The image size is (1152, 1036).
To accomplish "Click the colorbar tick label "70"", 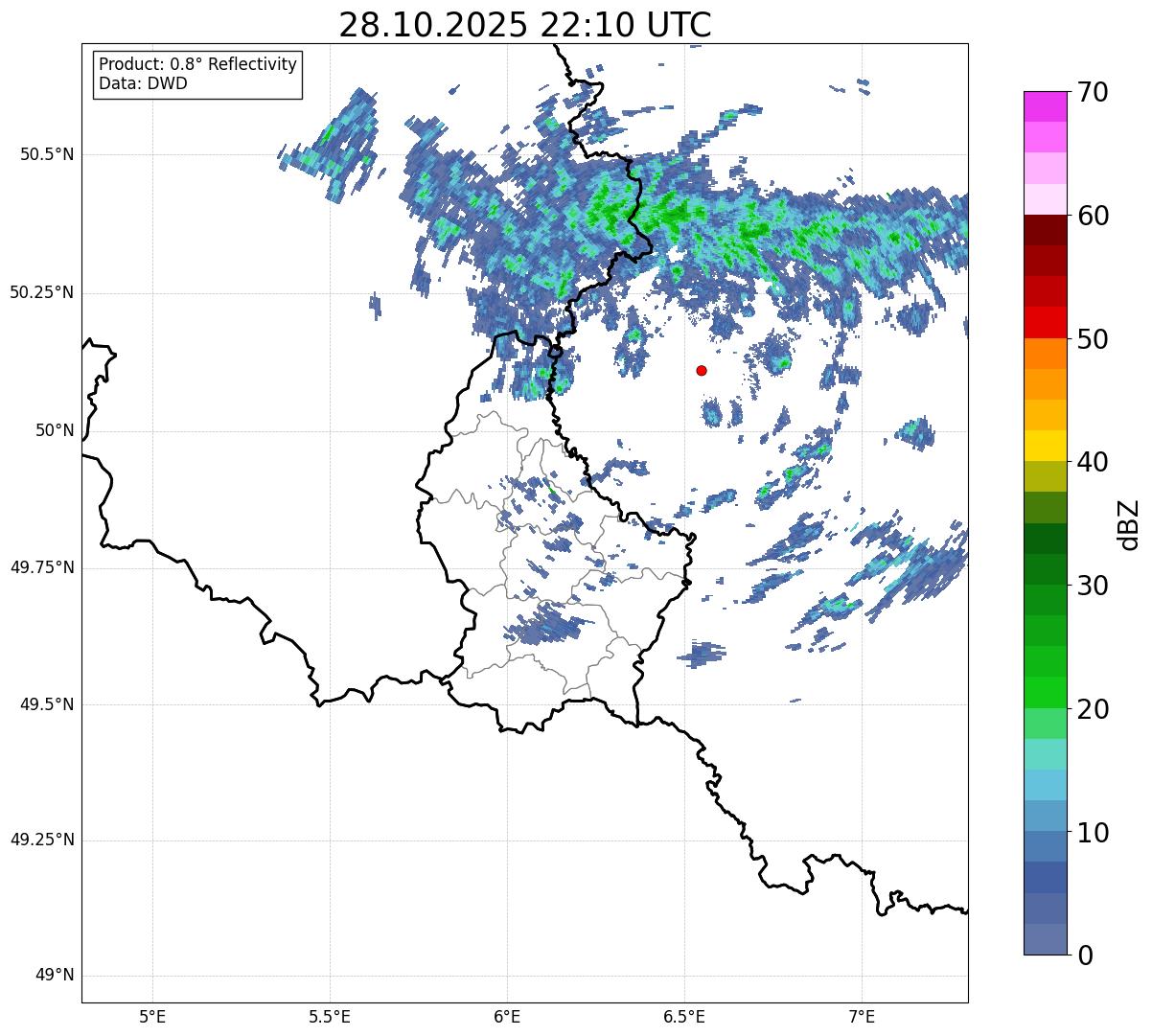I will pos(1093,93).
